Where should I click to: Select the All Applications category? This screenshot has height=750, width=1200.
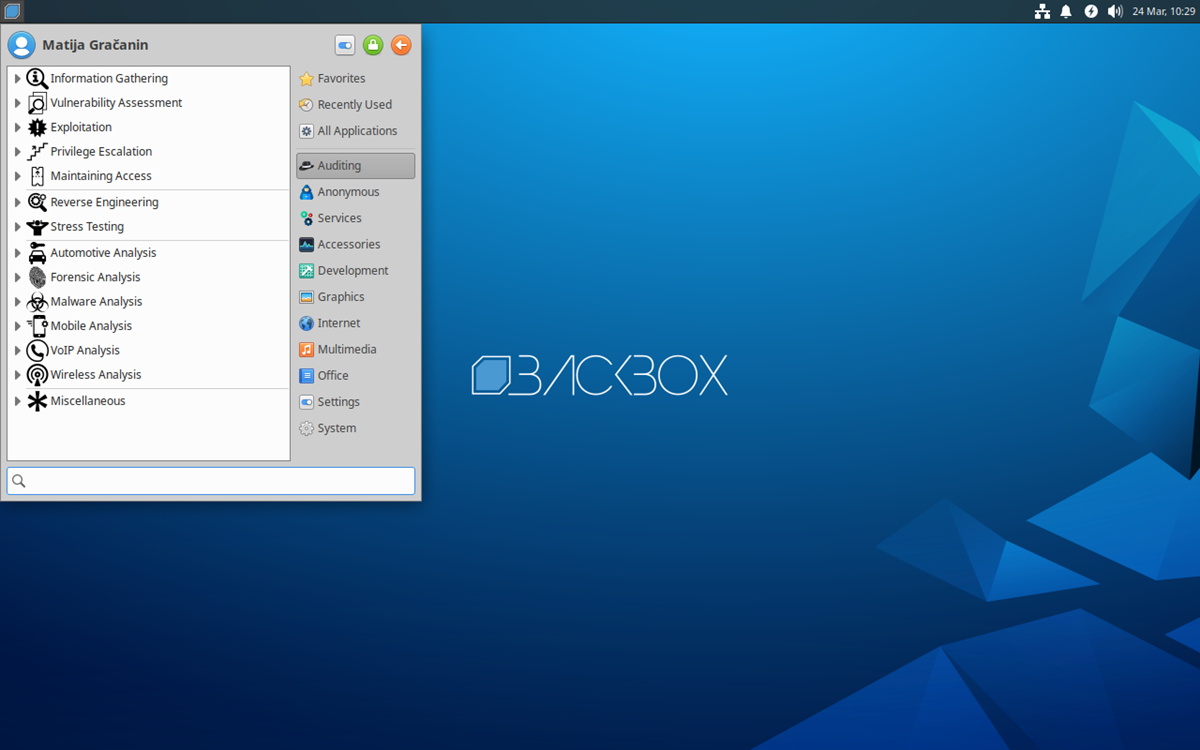click(x=355, y=131)
